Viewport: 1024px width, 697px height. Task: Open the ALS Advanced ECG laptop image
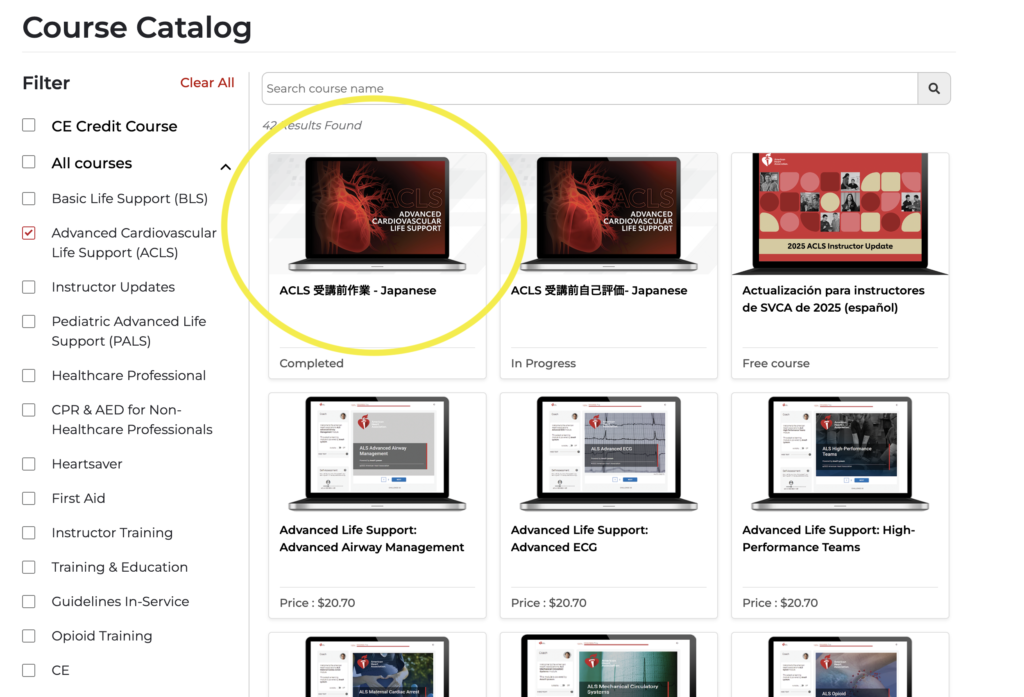click(x=608, y=454)
